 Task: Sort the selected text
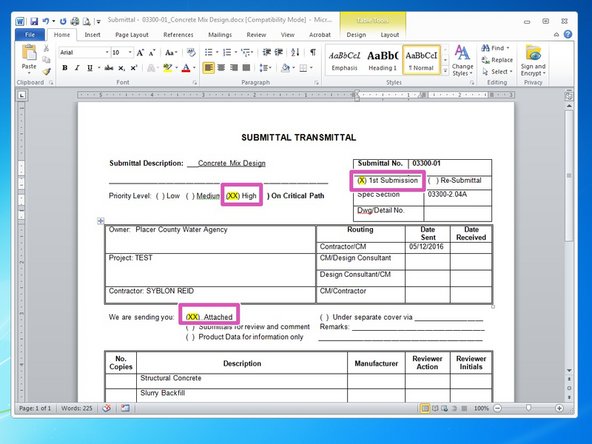pos(295,52)
